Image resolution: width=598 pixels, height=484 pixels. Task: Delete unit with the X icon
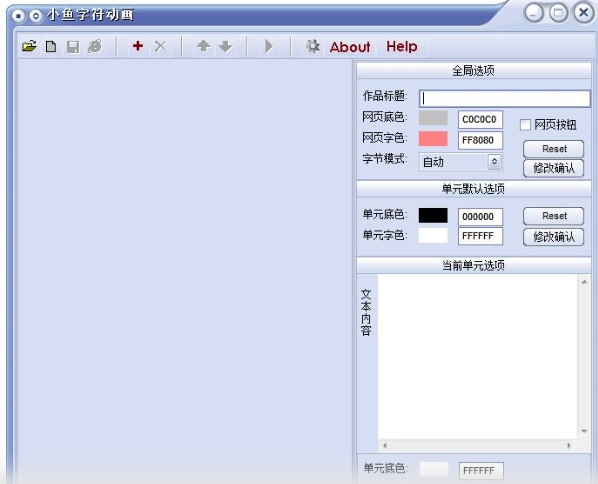click(x=160, y=47)
